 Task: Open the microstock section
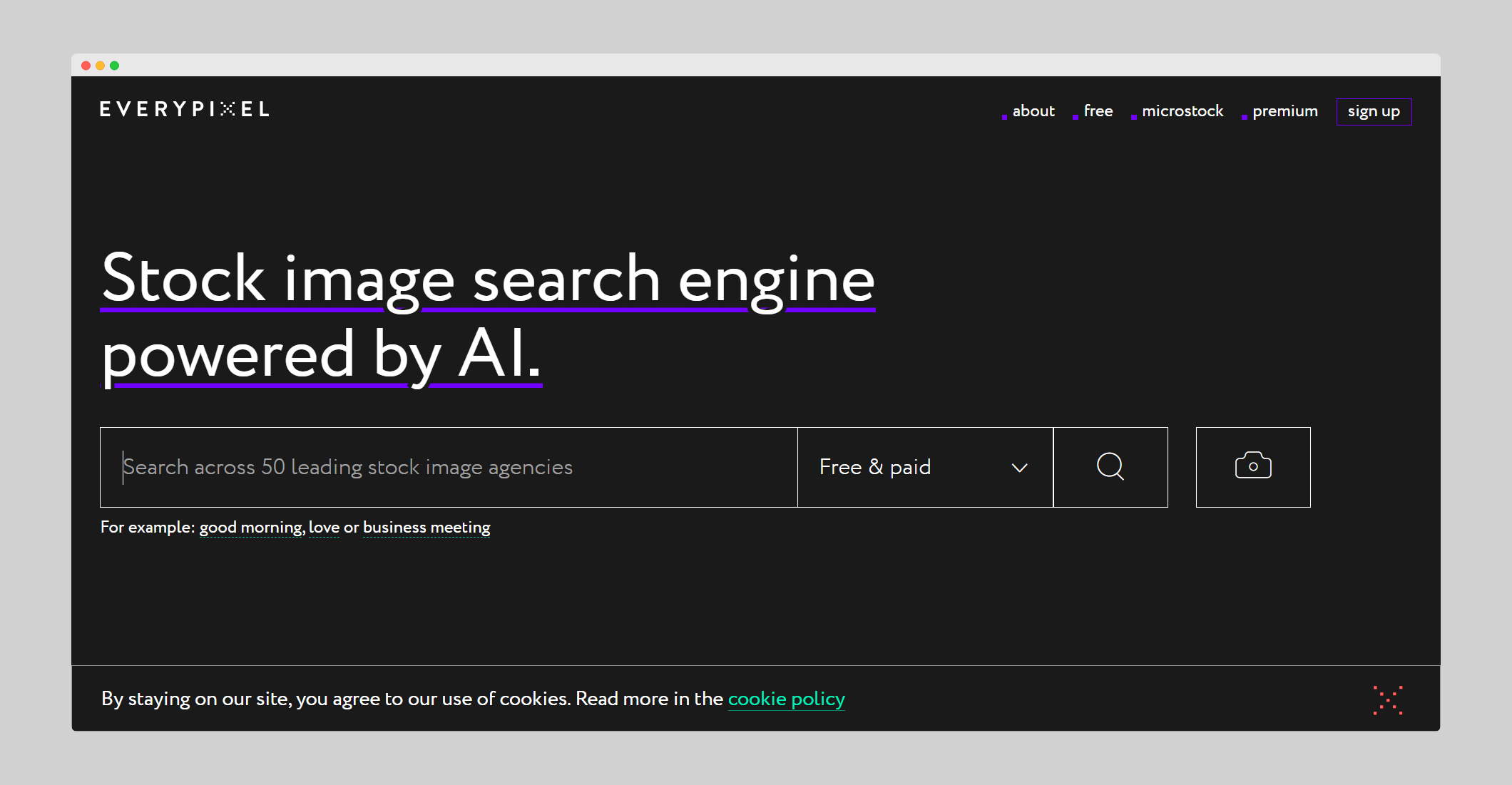[1182, 111]
